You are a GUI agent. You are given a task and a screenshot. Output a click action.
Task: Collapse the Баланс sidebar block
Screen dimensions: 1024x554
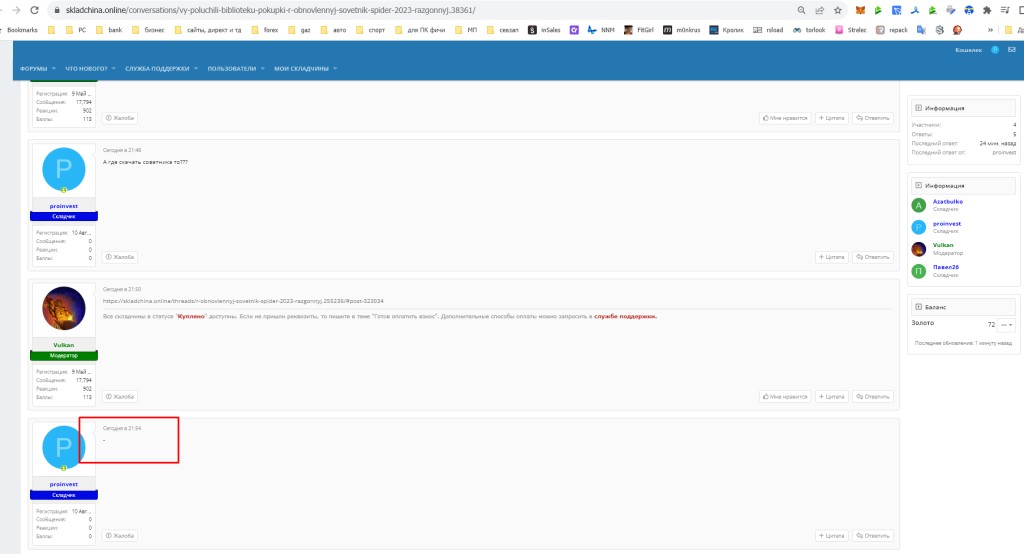pos(918,306)
